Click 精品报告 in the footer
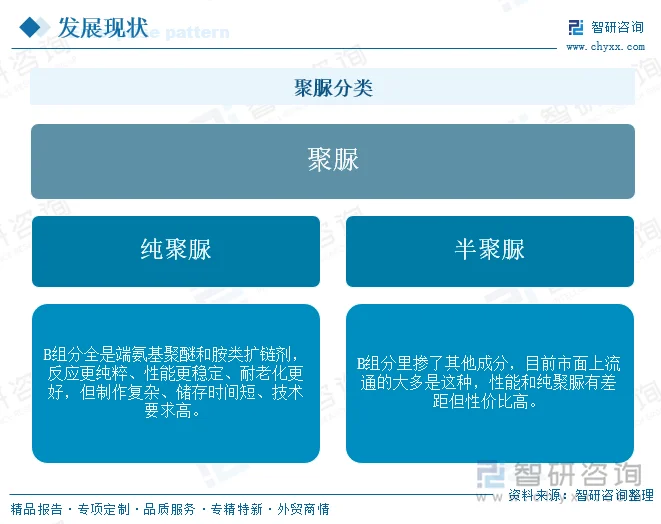 point(36,509)
